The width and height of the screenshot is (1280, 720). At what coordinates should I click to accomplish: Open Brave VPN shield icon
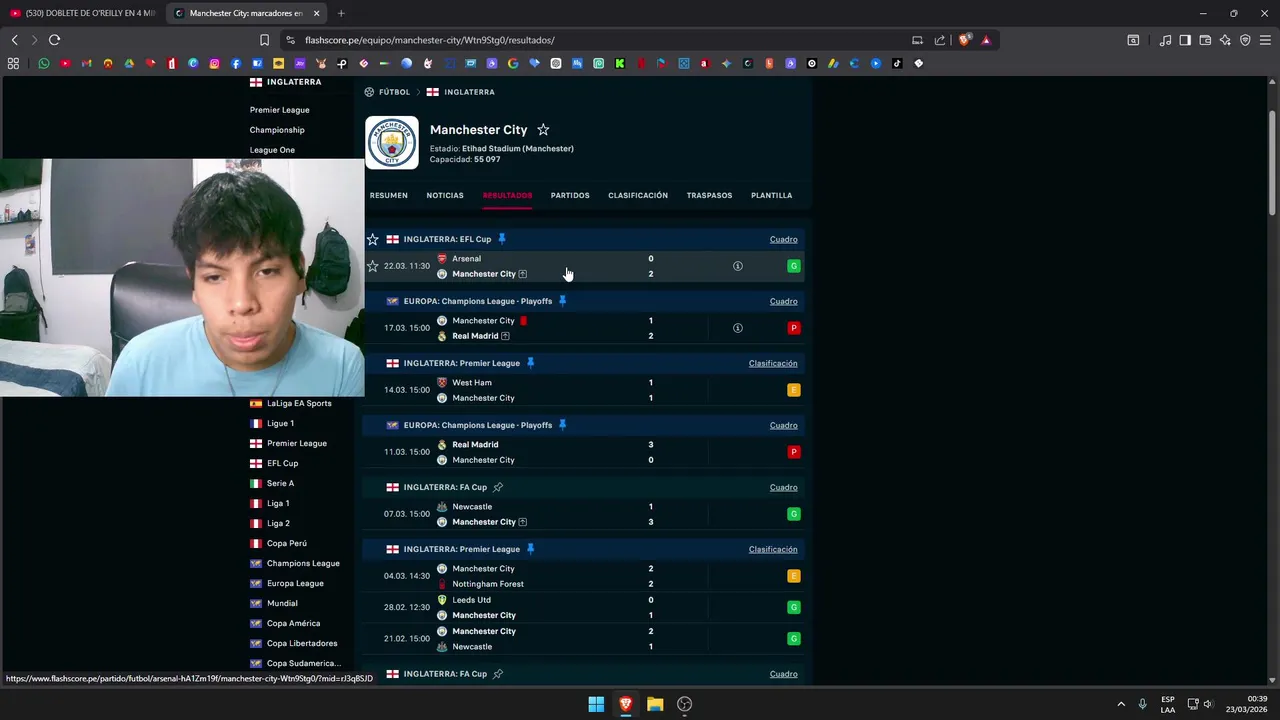point(1245,40)
